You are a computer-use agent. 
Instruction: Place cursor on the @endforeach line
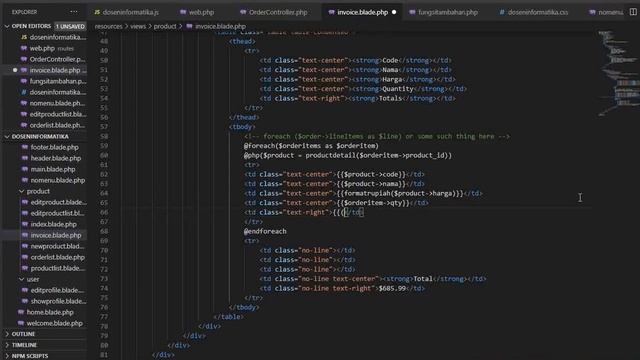[x=265, y=231]
